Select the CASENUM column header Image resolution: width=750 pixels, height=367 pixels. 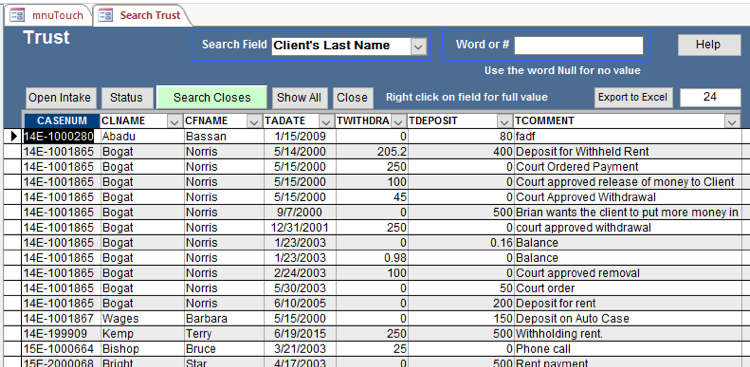pyautogui.click(x=62, y=121)
